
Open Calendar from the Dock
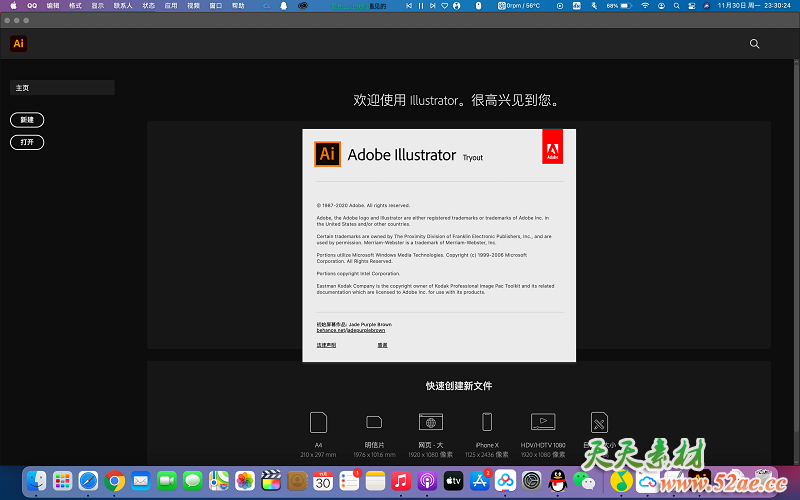pyautogui.click(x=323, y=481)
